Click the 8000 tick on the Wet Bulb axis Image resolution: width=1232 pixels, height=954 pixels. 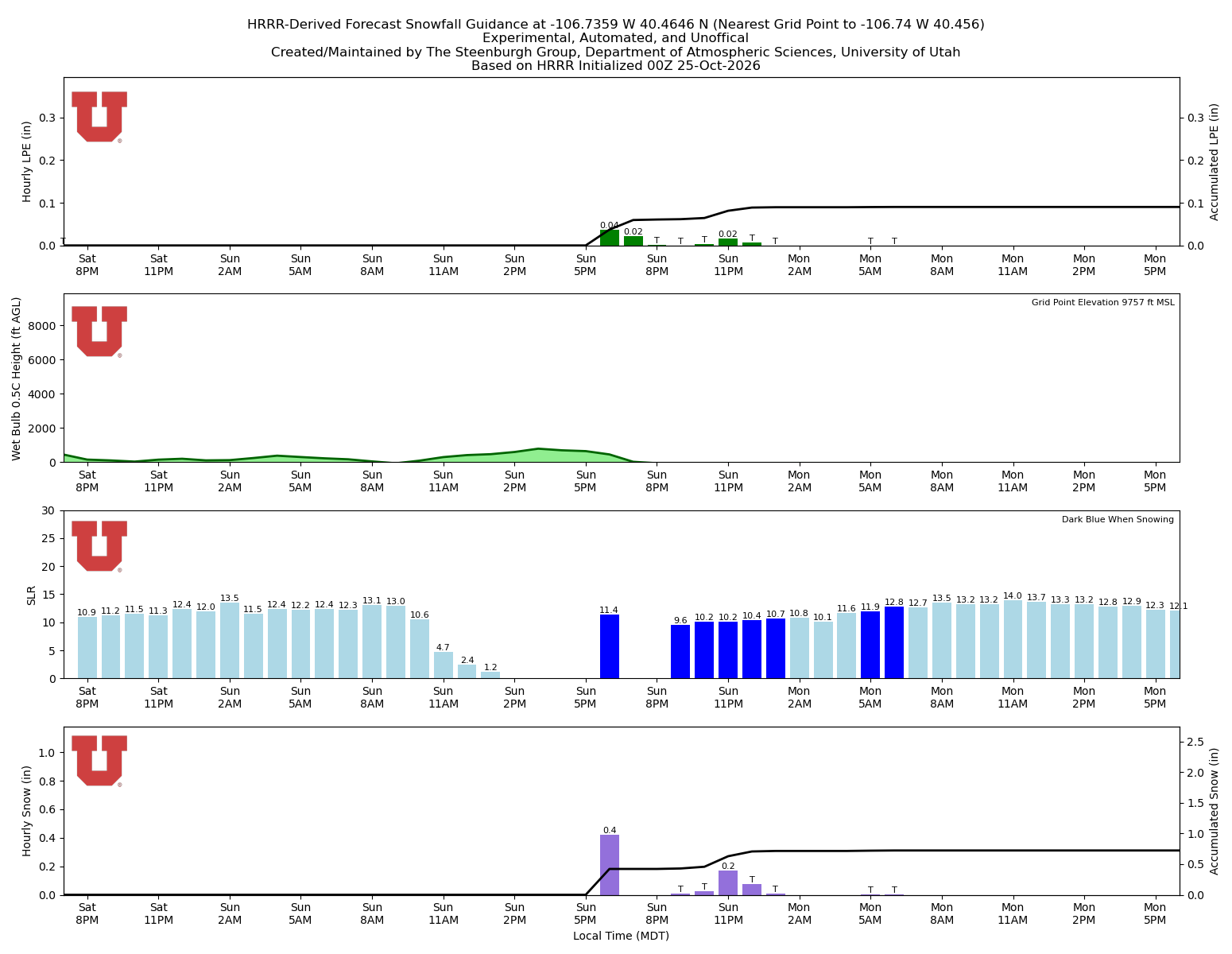point(42,326)
